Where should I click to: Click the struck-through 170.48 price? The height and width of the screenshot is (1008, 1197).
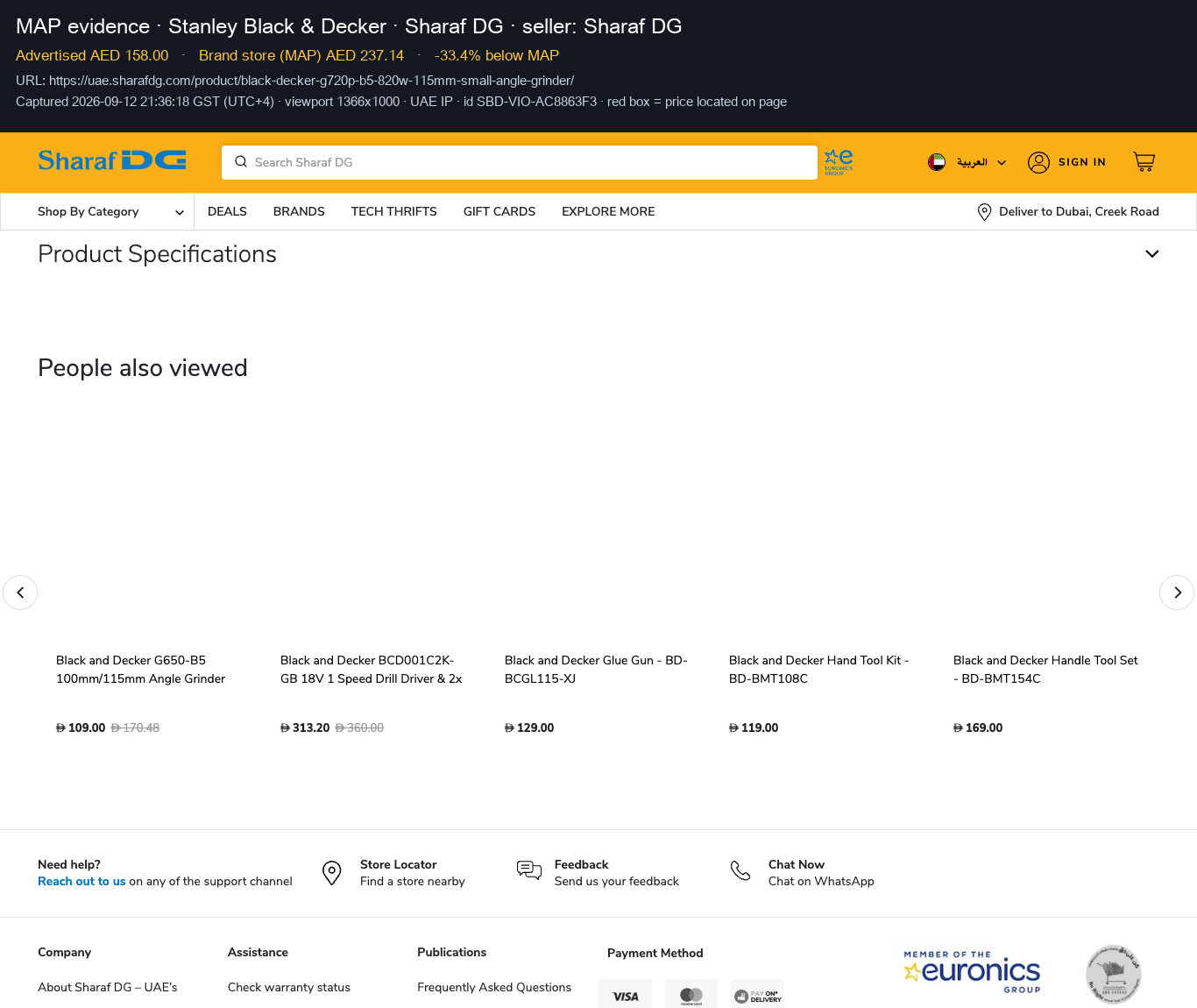point(136,728)
